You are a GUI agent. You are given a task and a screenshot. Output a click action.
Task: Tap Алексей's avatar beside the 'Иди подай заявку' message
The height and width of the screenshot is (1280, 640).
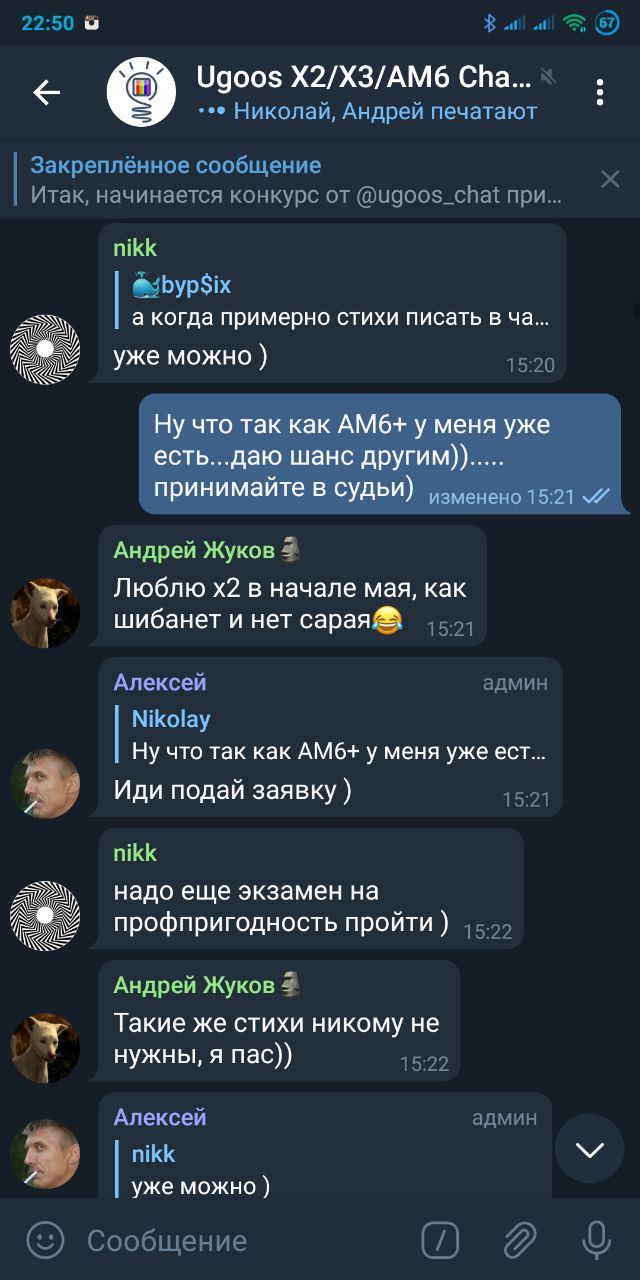click(45, 784)
